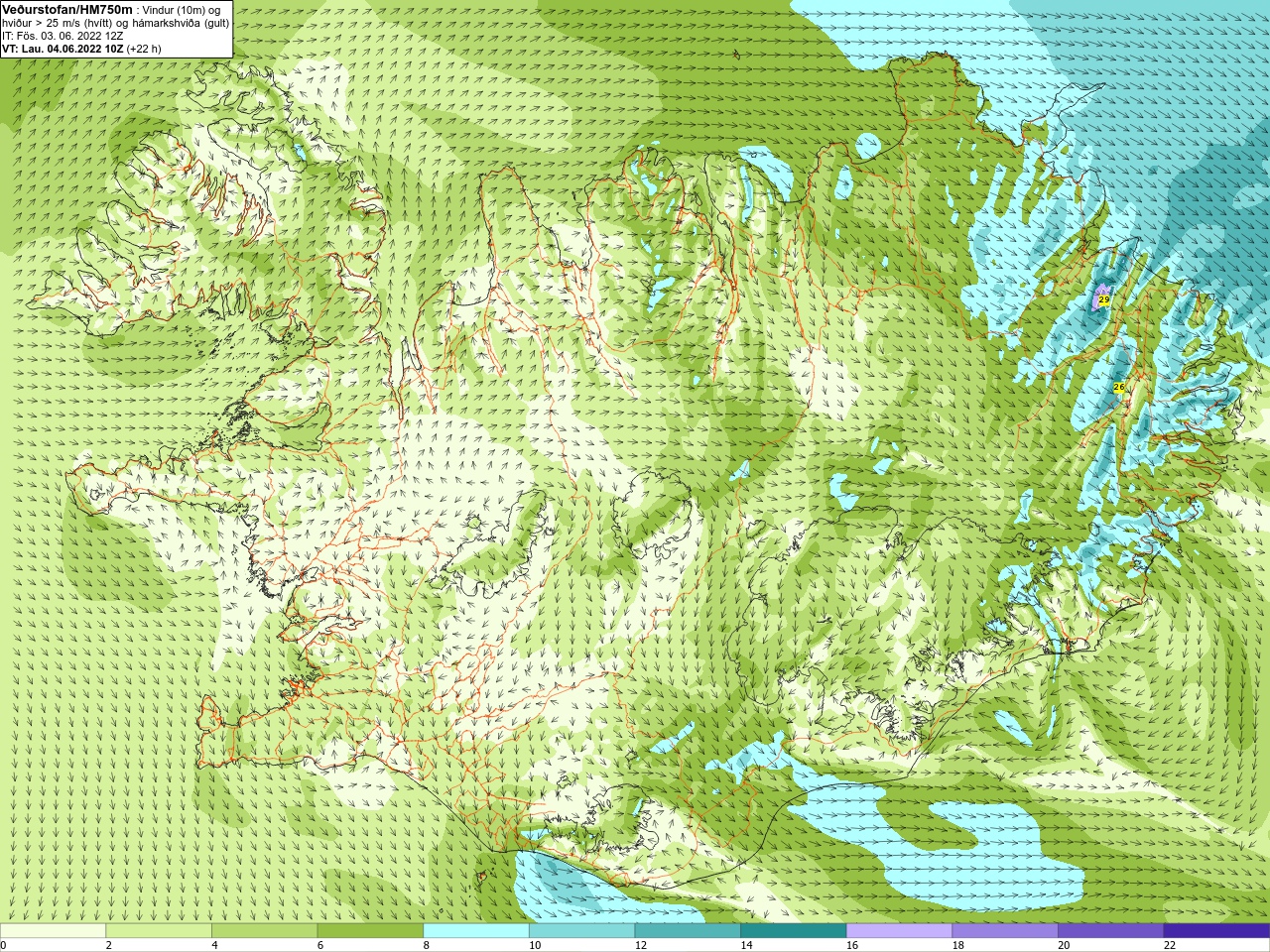This screenshot has width=1270, height=952.
Task: Click the yellow gust marker labeled 29
Action: (1104, 299)
